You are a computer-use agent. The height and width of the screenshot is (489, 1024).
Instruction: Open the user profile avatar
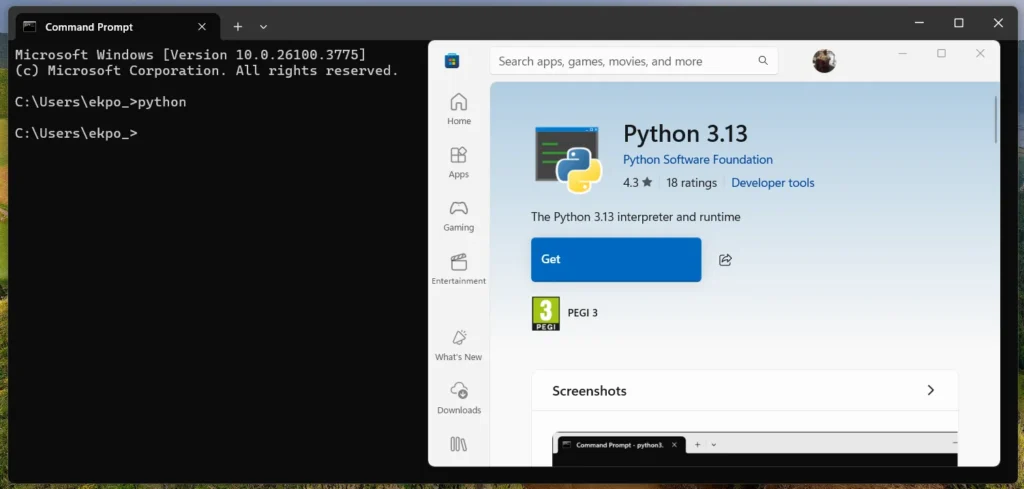click(x=824, y=61)
